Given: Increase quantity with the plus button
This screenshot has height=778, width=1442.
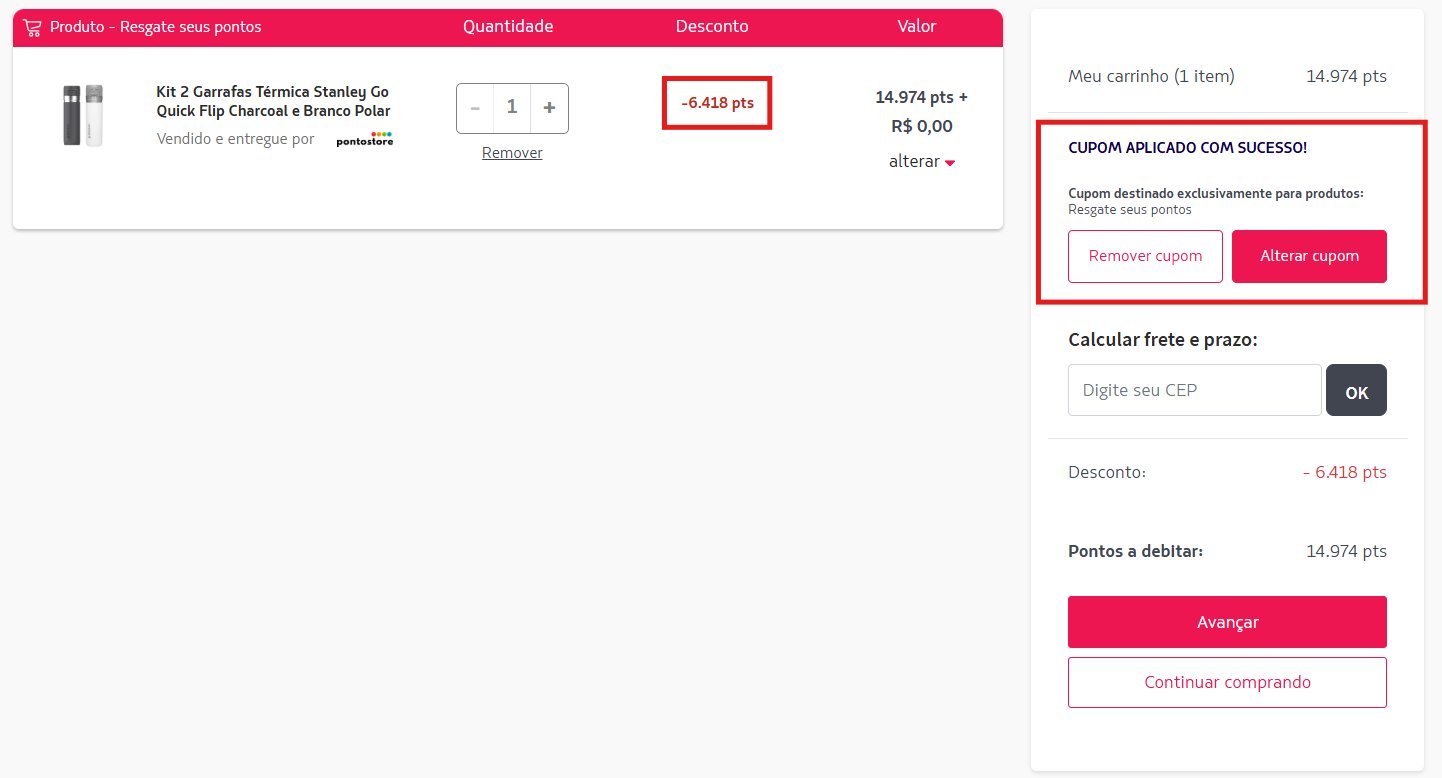Looking at the screenshot, I should (549, 108).
